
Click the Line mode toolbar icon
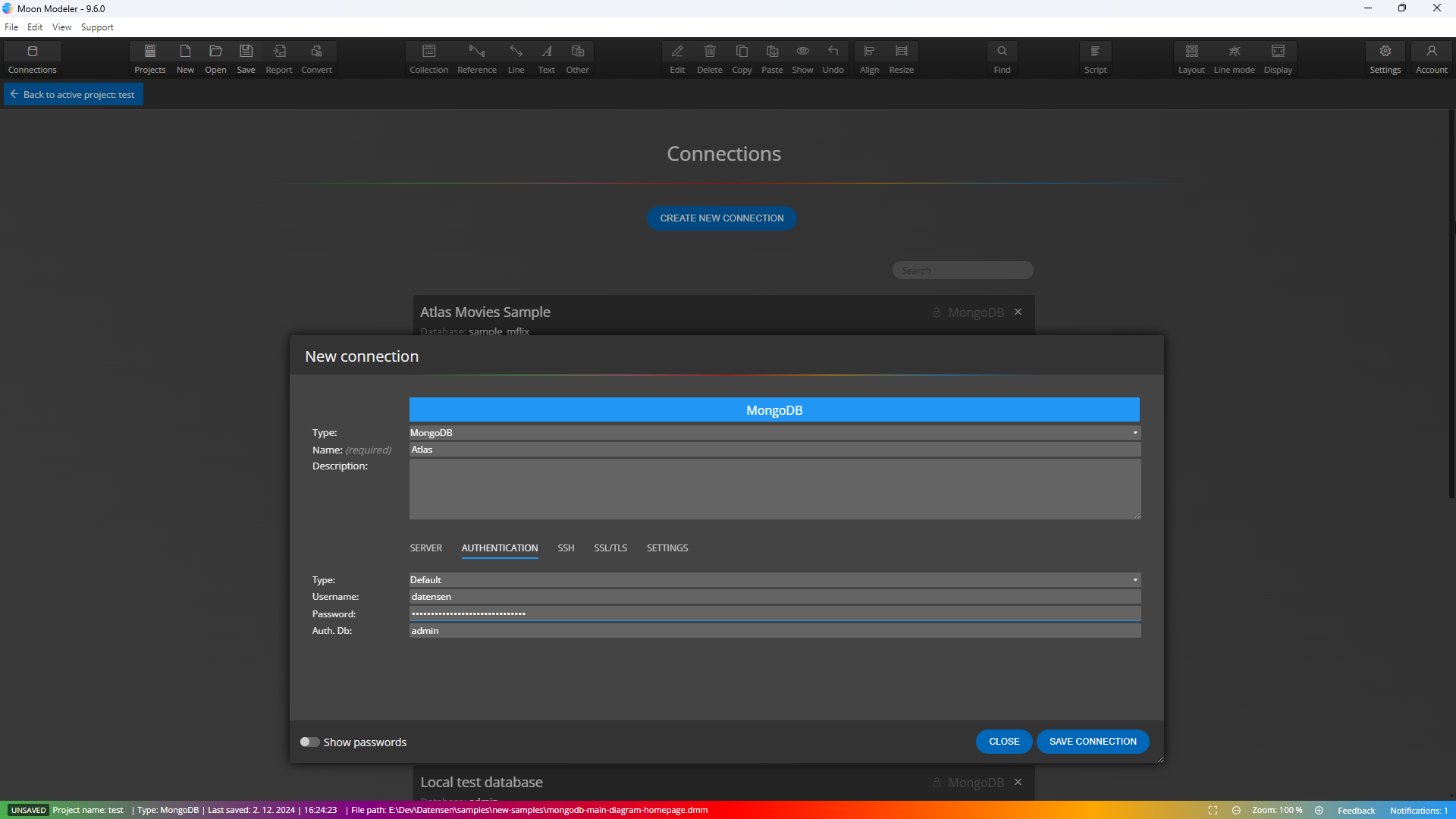[1234, 58]
